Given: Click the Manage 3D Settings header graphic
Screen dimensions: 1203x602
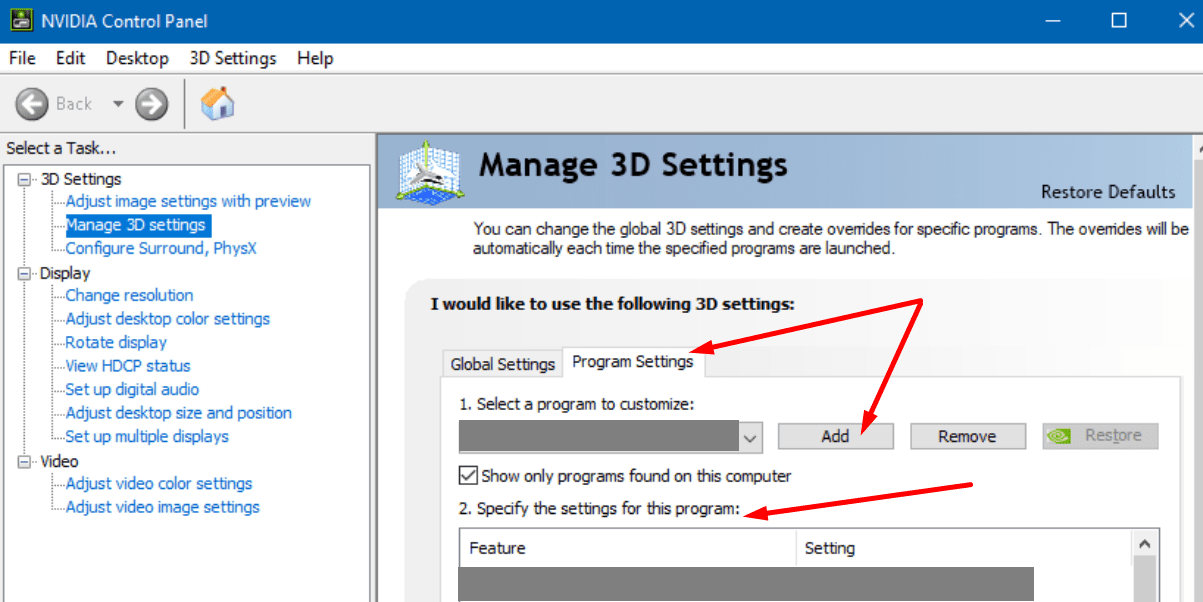Looking at the screenshot, I should (429, 173).
